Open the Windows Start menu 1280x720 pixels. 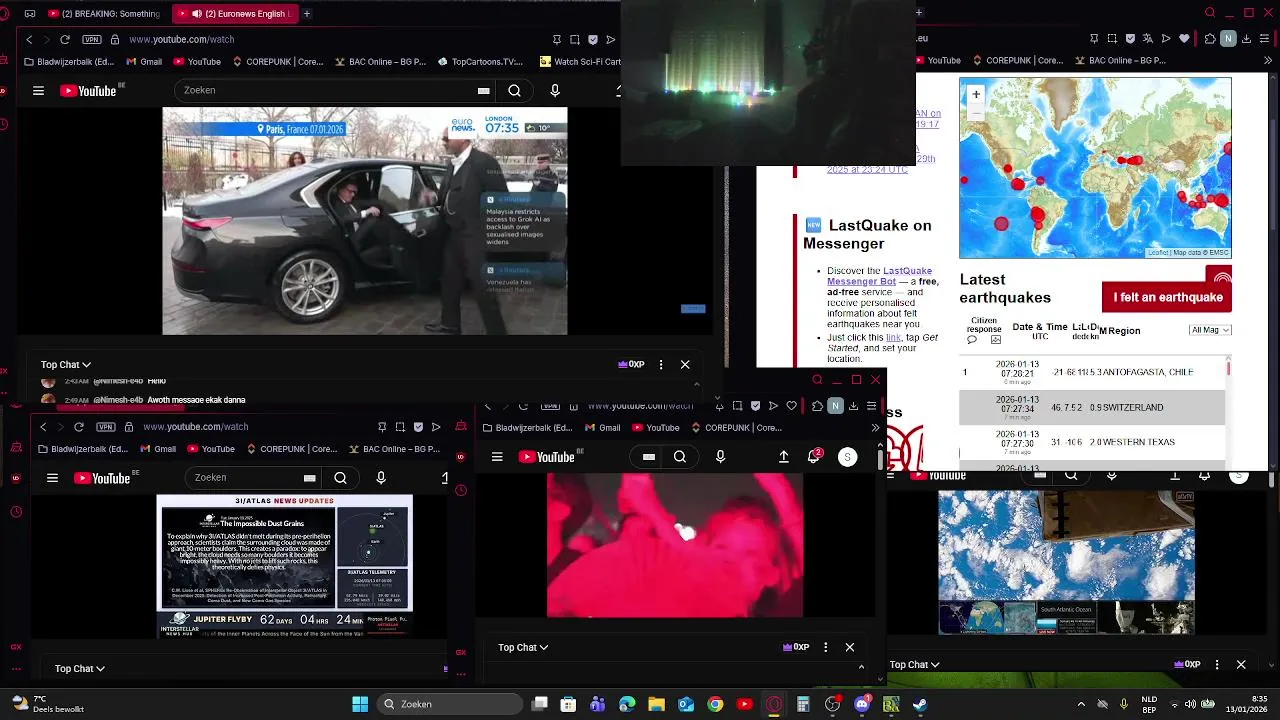360,704
